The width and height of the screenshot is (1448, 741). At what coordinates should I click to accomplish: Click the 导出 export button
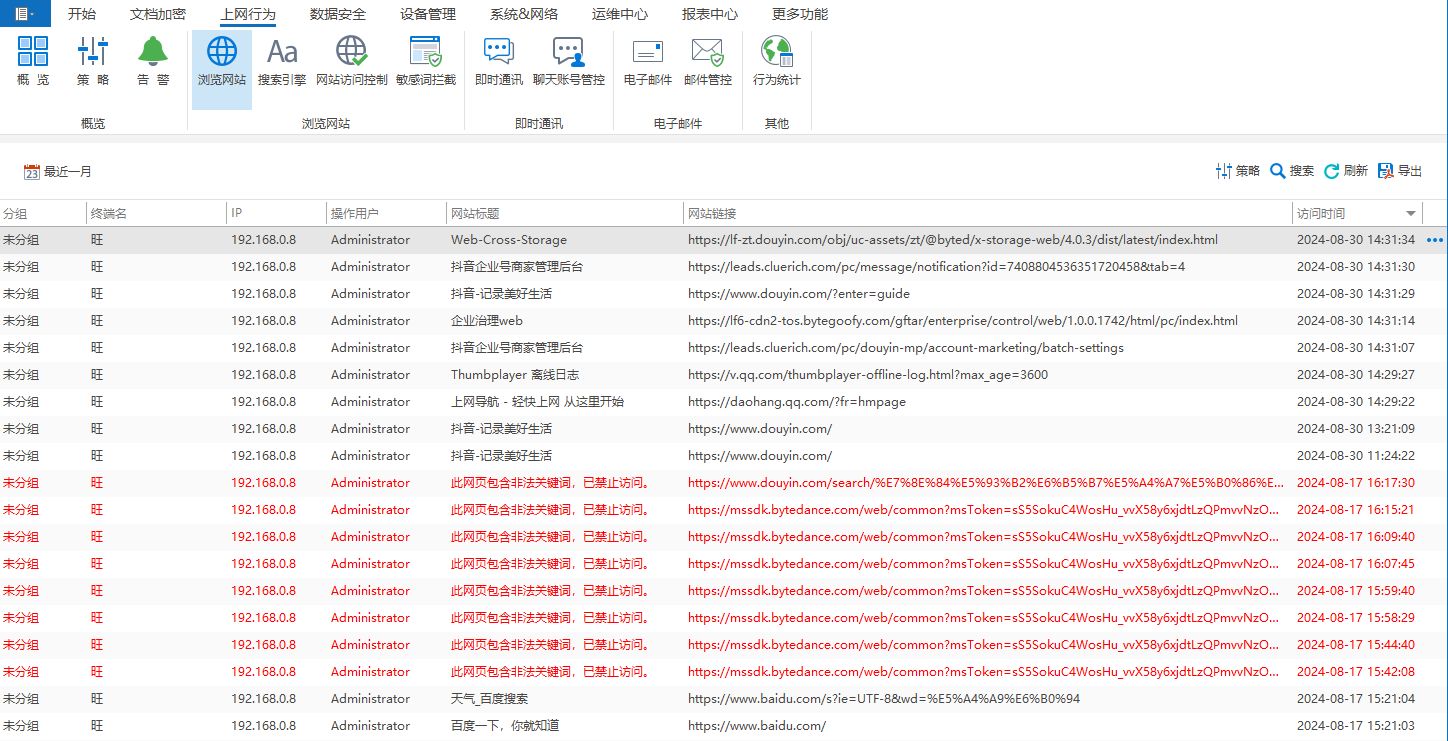1400,171
